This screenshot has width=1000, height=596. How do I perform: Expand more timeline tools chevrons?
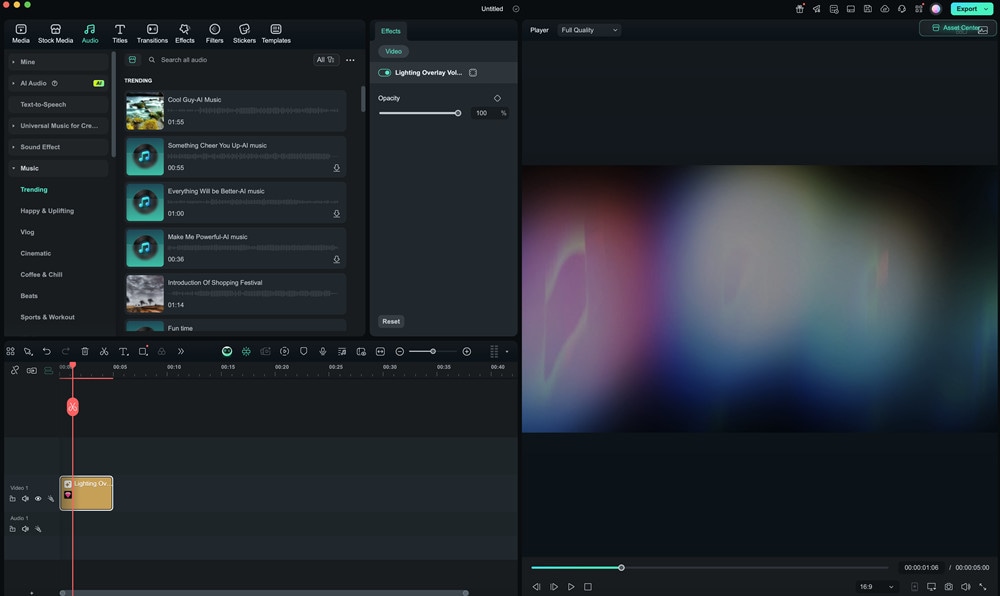pos(180,351)
